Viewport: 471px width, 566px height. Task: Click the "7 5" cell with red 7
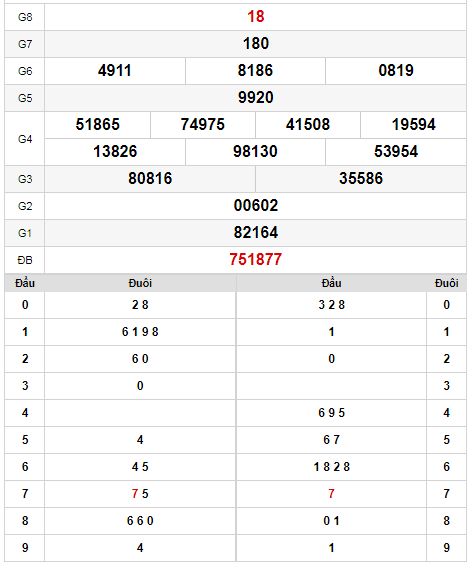140,494
